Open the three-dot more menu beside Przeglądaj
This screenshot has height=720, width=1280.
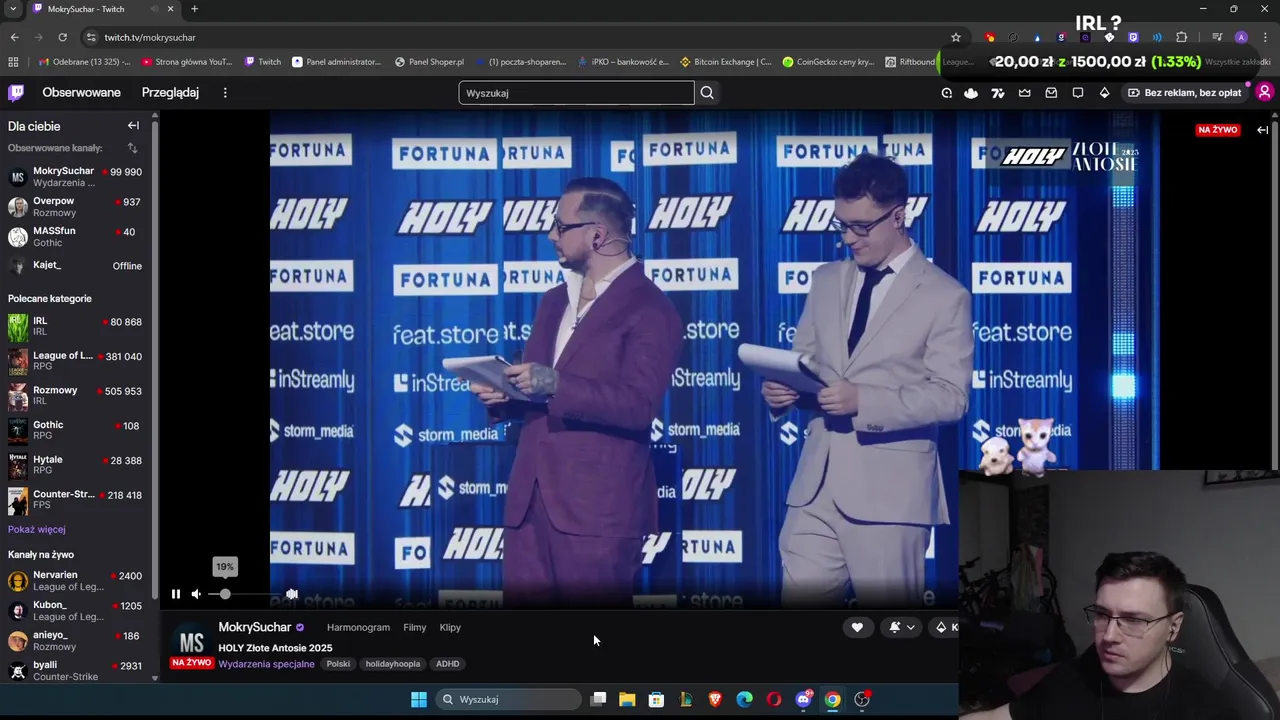225,92
